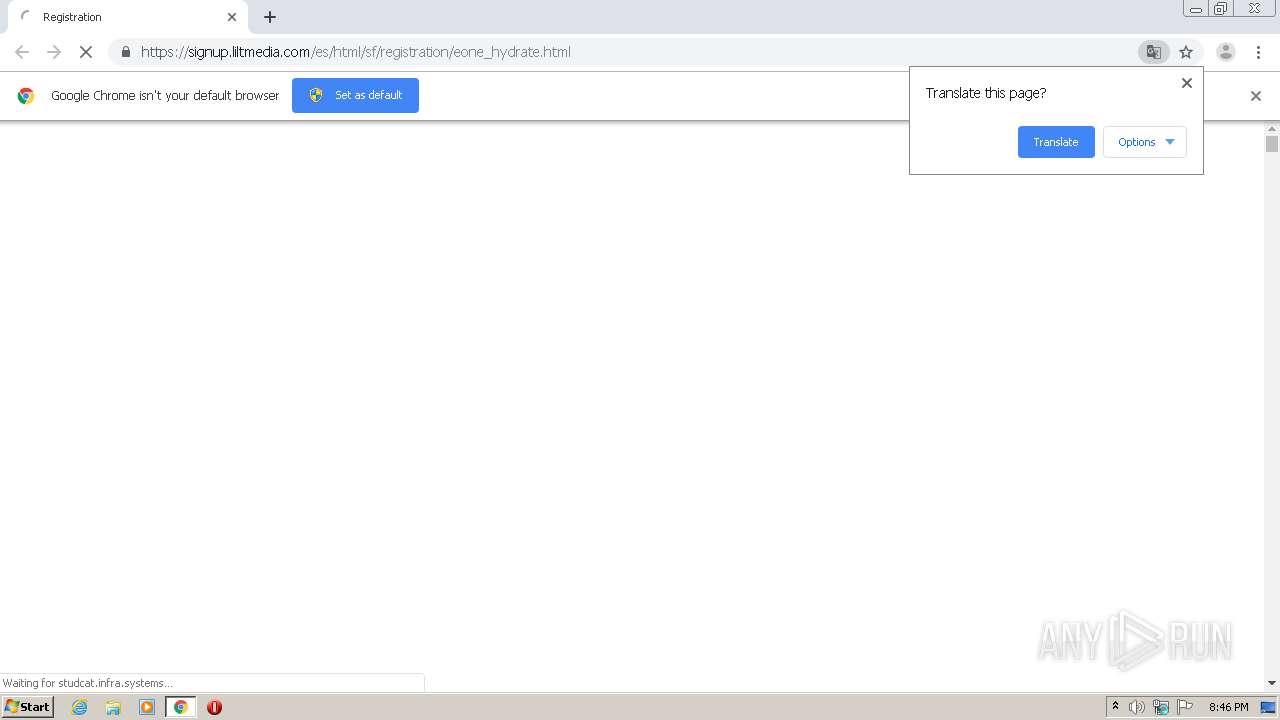Image resolution: width=1280 pixels, height=720 pixels.
Task: Click the network tray icon
Action: [x=1161, y=707]
